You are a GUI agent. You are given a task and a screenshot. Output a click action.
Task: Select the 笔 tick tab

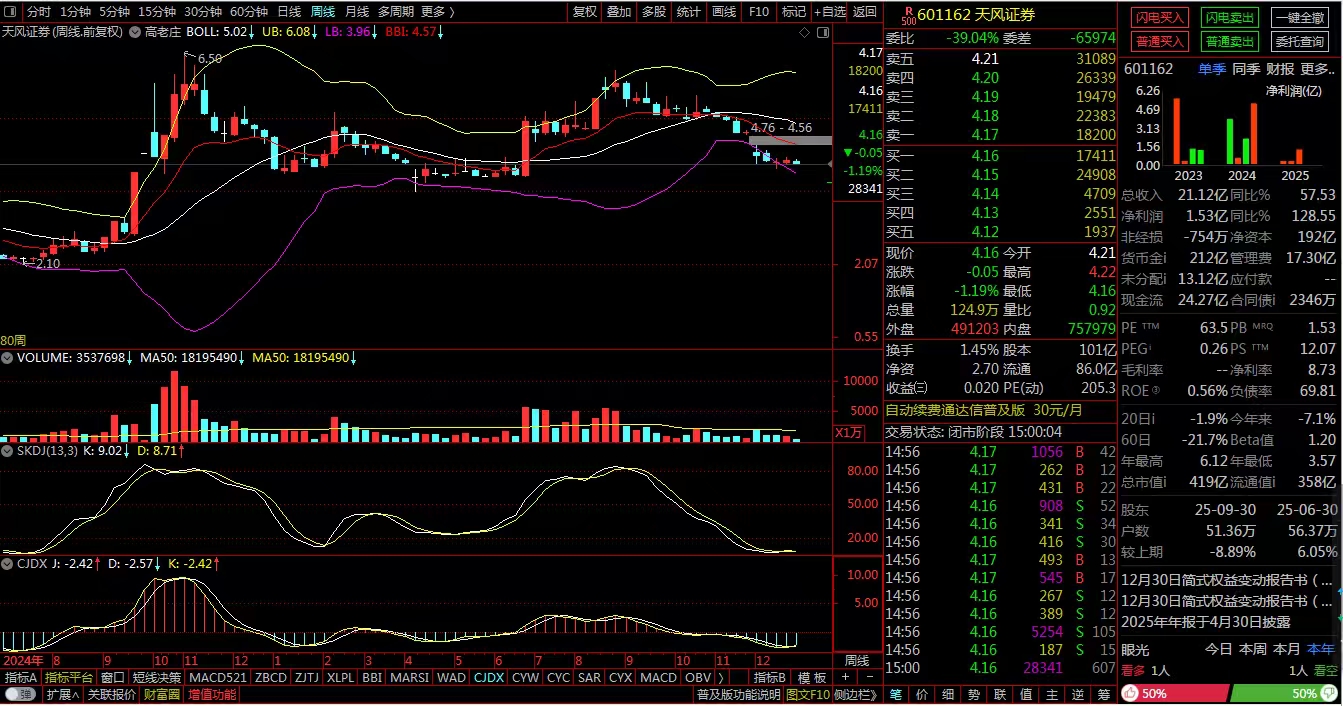coord(897,694)
